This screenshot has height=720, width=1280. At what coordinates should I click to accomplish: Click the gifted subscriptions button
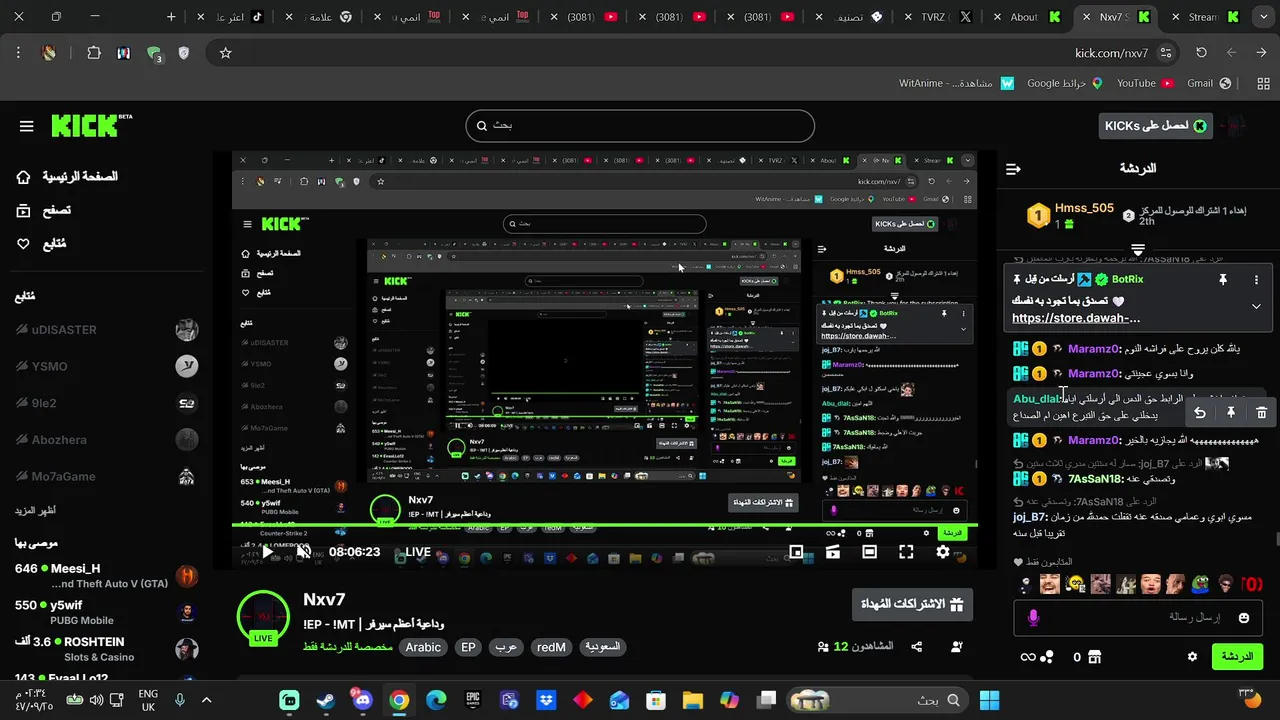[x=912, y=604]
